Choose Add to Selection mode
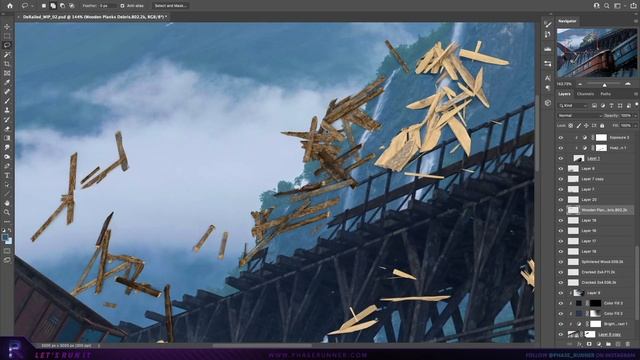This screenshot has height=360, width=640. click(53, 6)
